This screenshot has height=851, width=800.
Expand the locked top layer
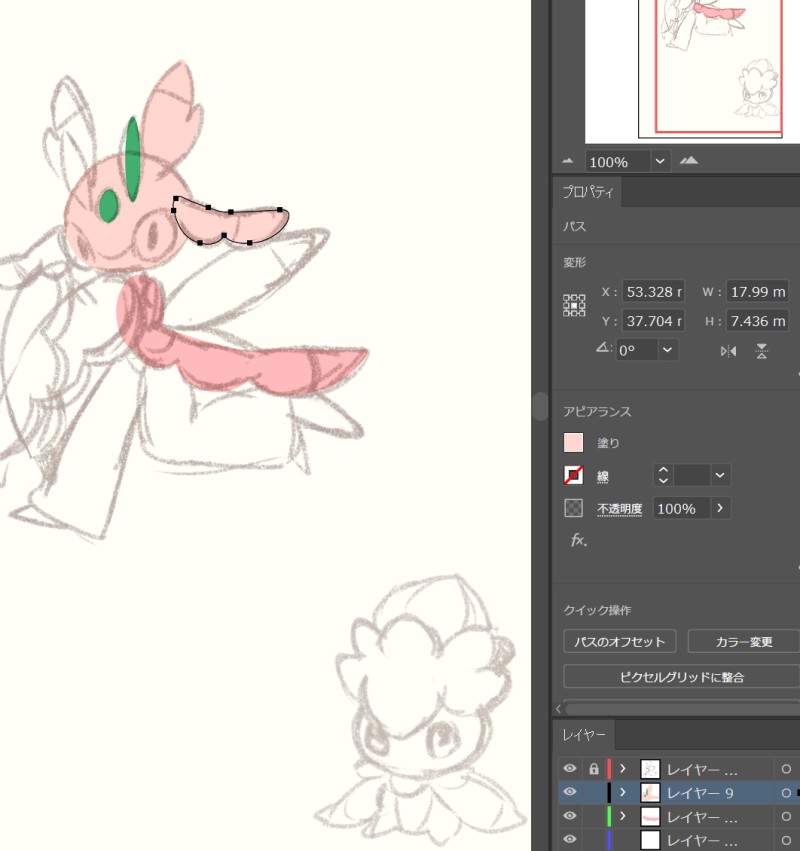click(x=623, y=769)
